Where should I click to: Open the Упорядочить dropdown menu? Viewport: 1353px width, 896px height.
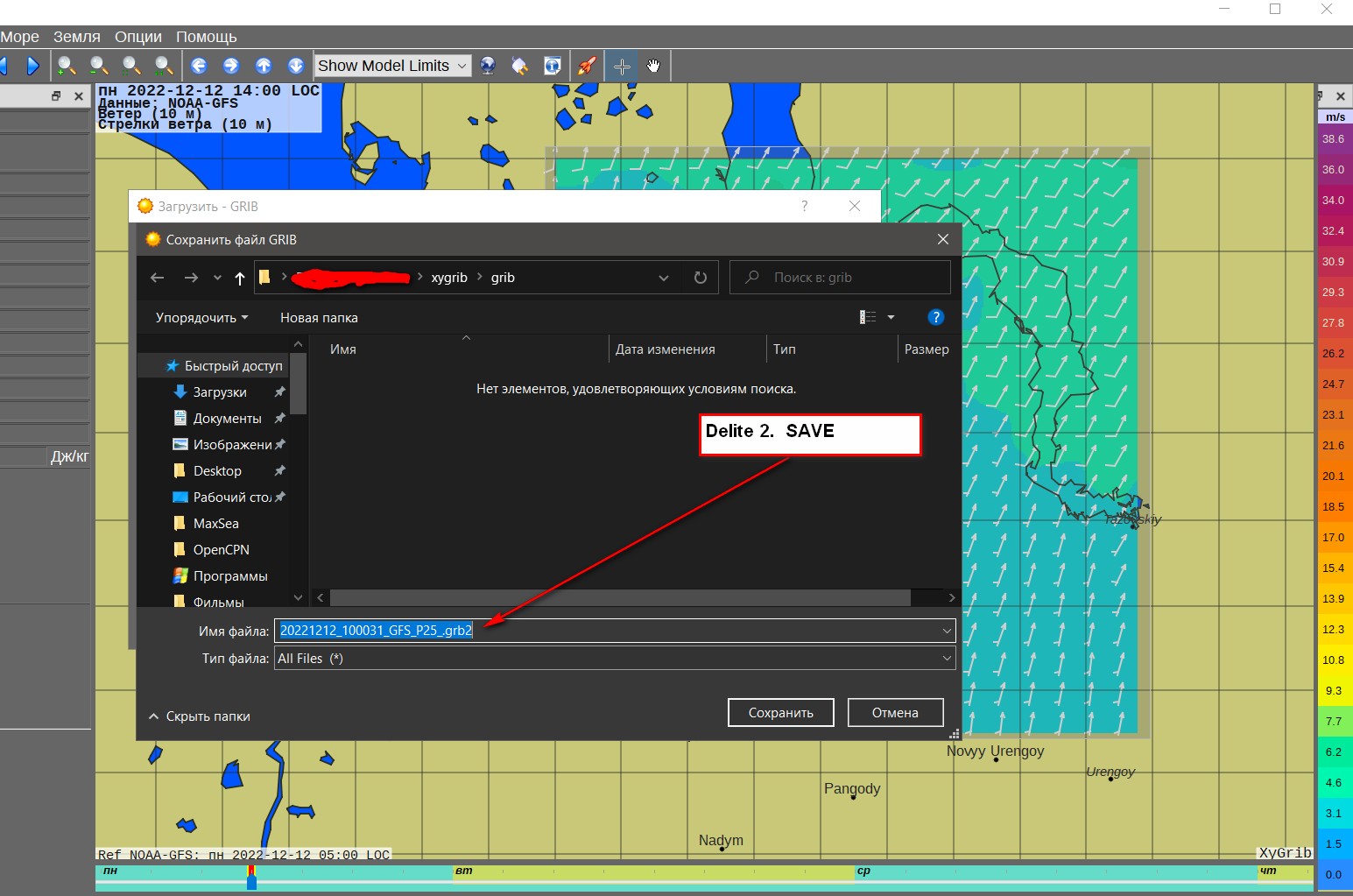(201, 318)
